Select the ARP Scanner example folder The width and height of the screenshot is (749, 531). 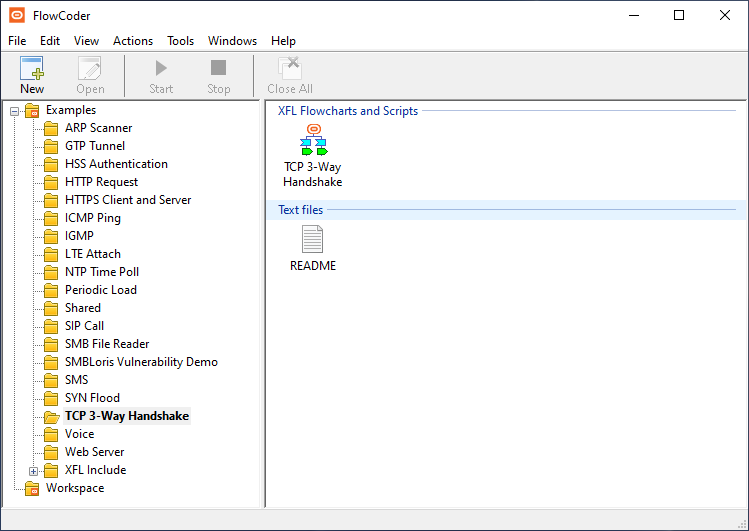[98, 128]
